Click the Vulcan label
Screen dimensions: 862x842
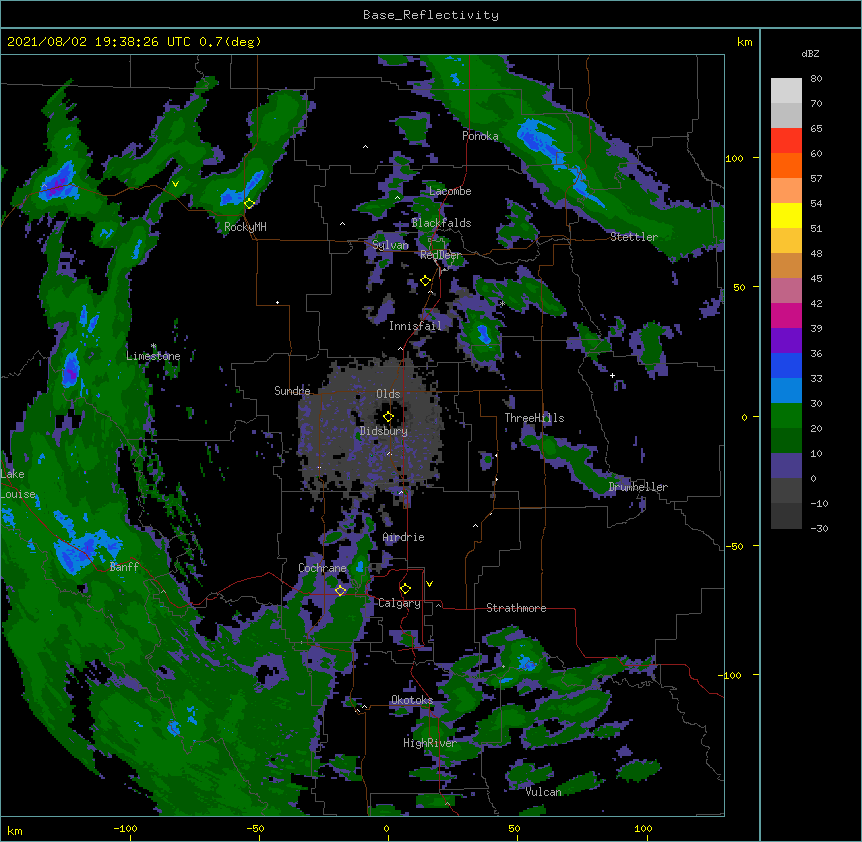point(543,792)
